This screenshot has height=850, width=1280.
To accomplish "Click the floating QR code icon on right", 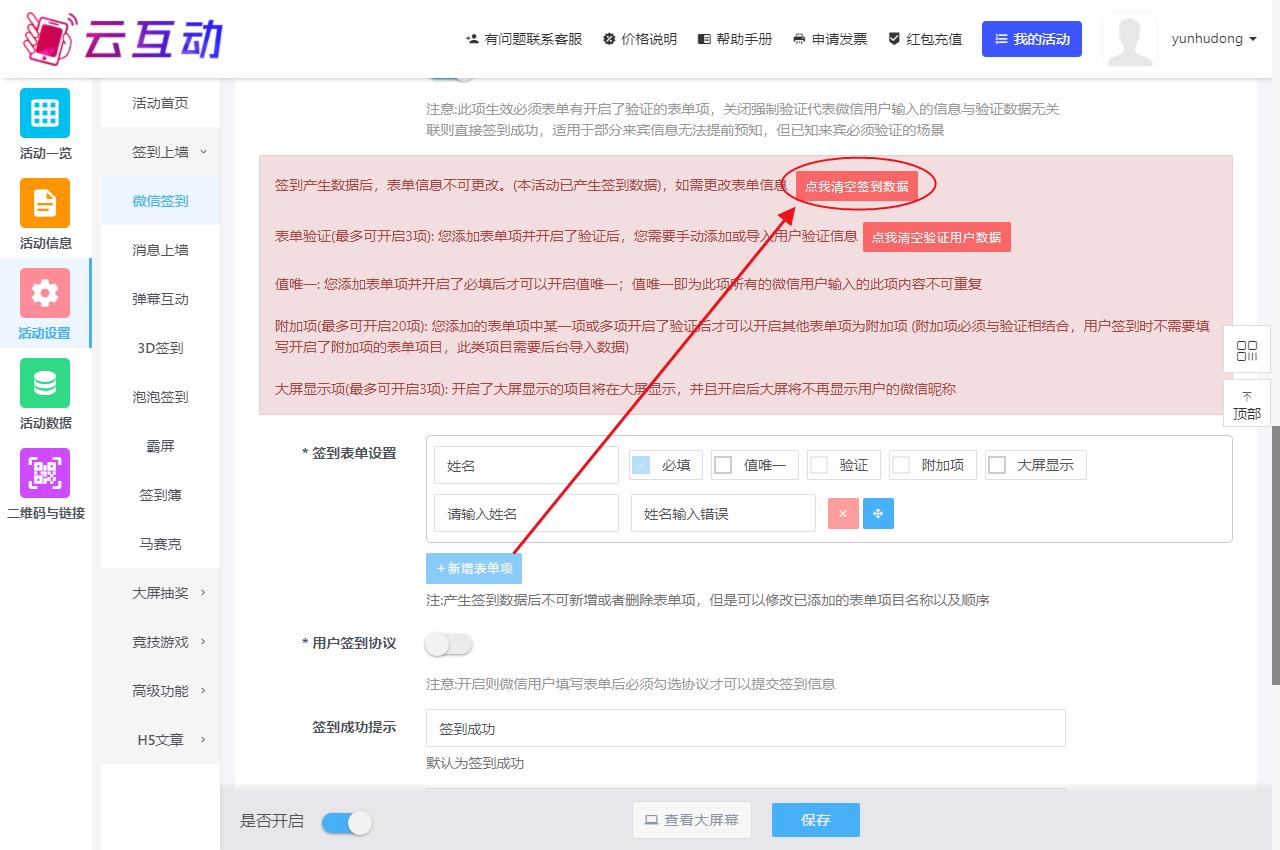I will [1246, 351].
